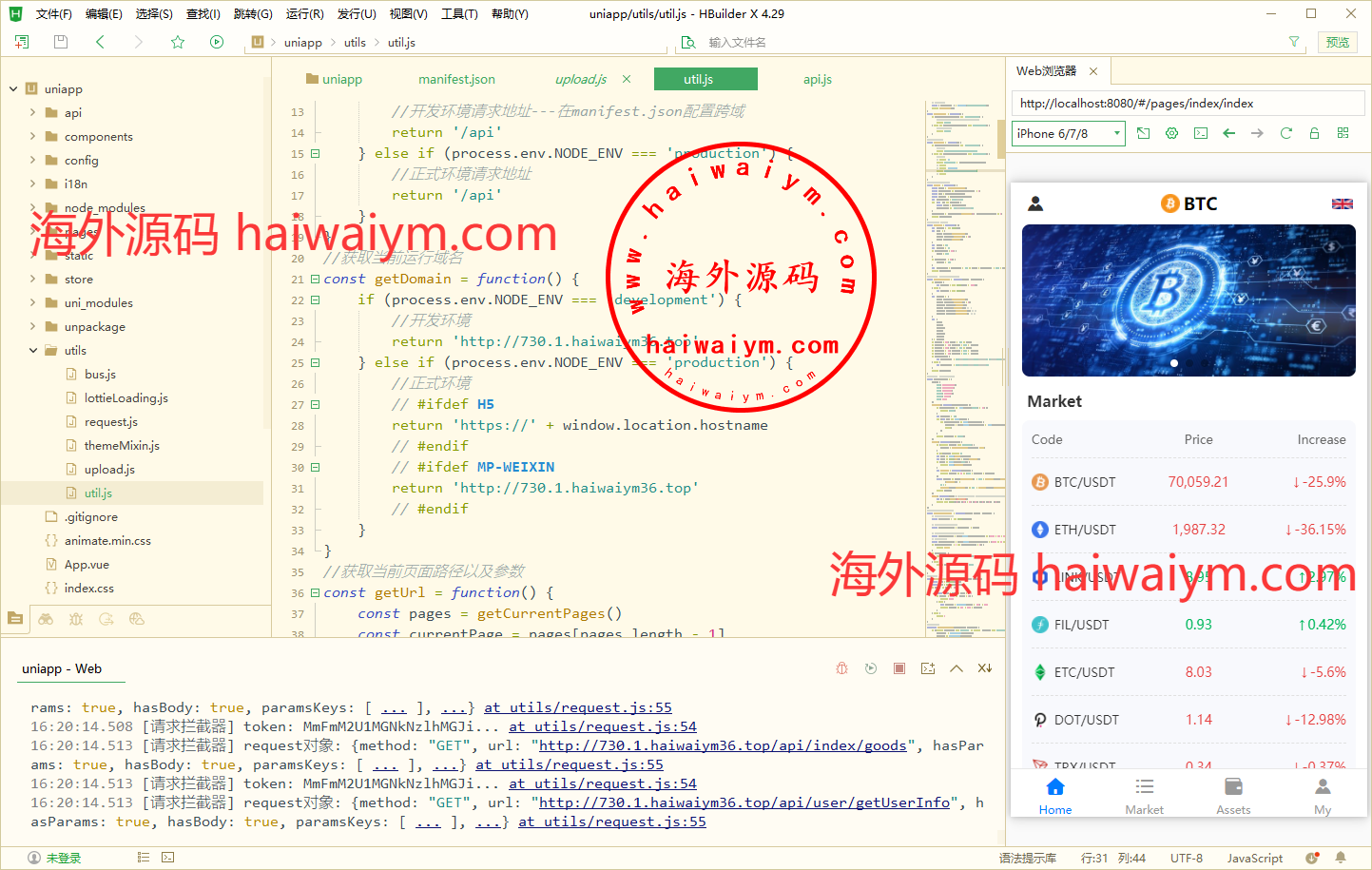This screenshot has width=1372, height=870.
Task: Open the My tab in preview app
Action: [1323, 797]
